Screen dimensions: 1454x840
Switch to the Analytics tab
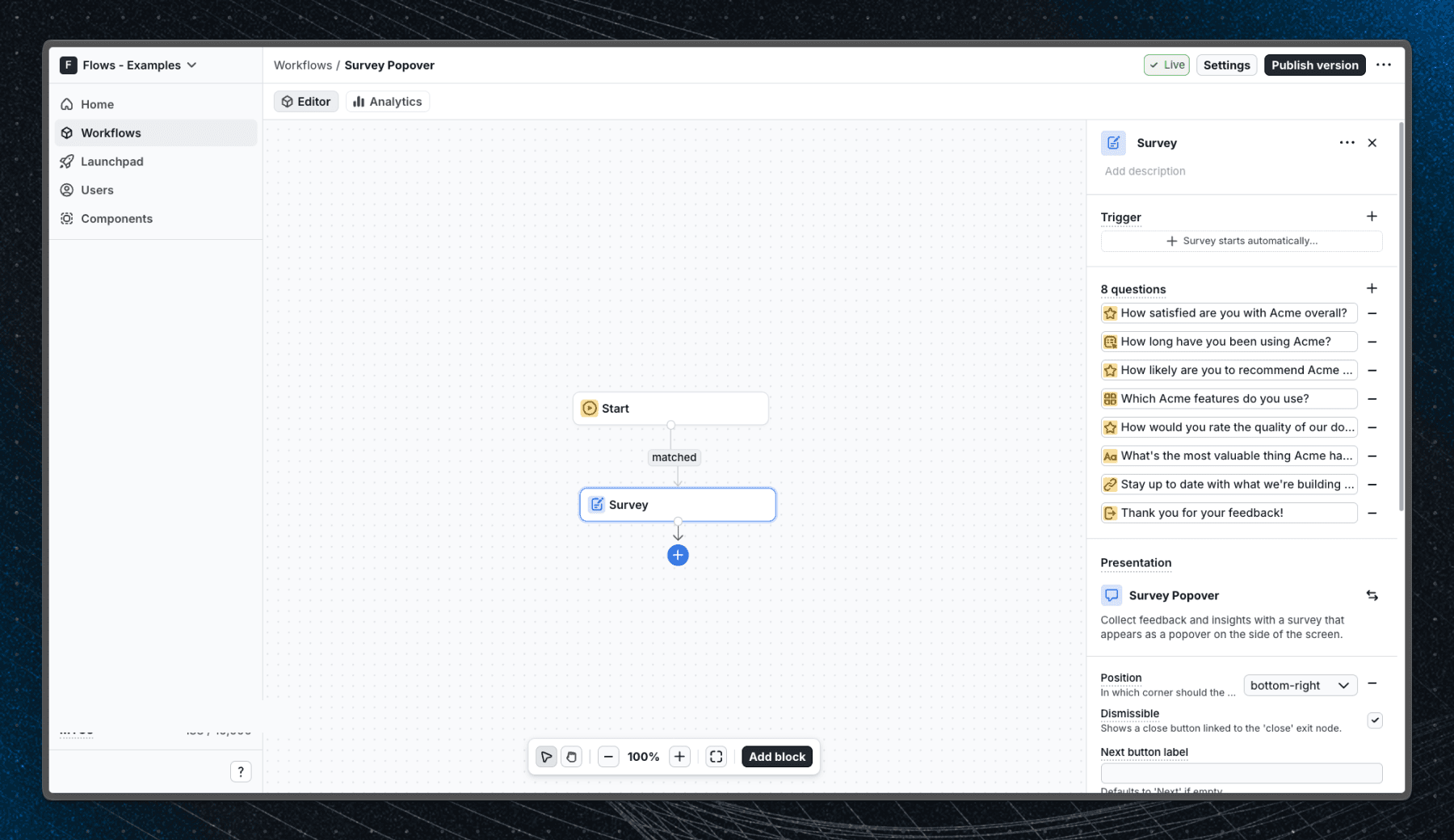tap(387, 101)
